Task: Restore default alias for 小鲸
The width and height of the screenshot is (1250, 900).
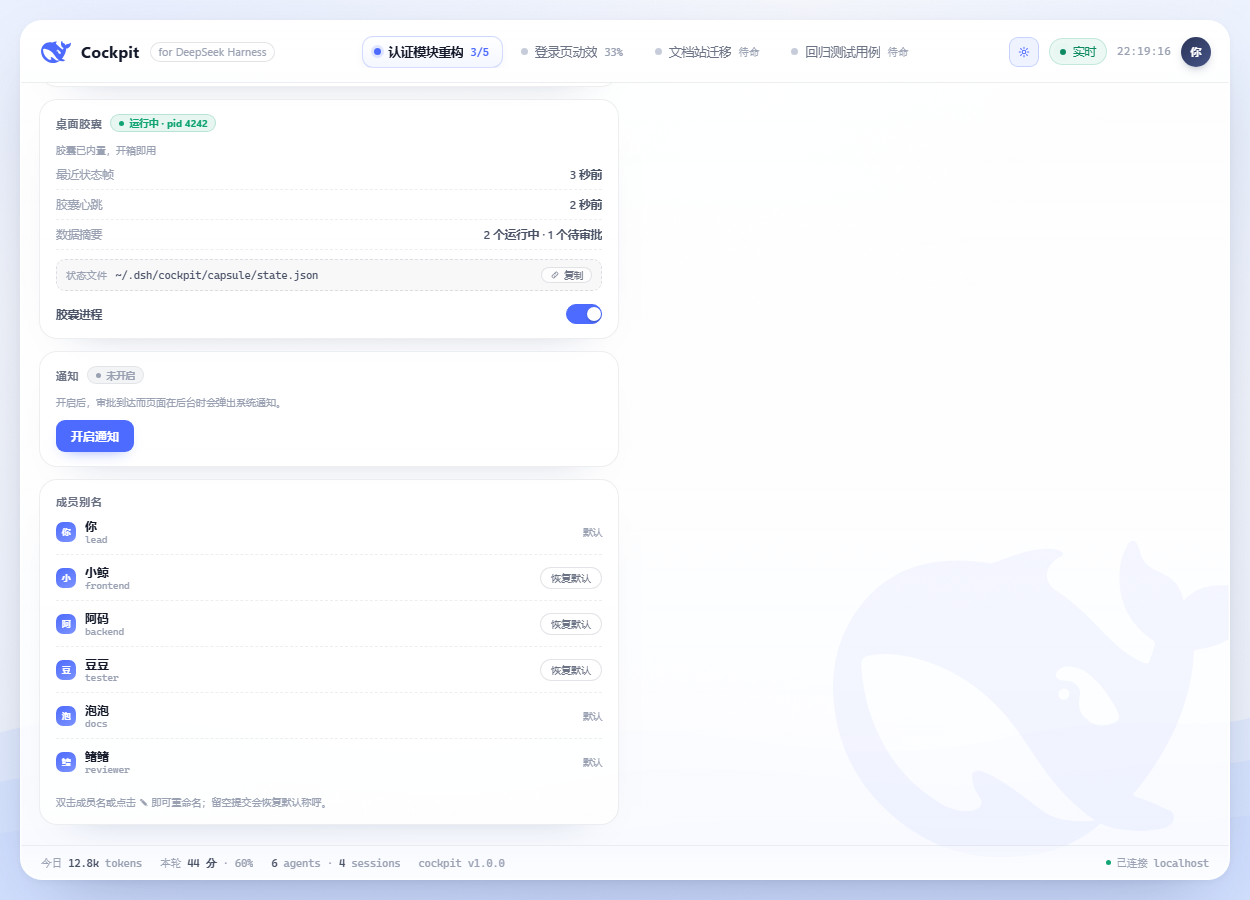Action: click(x=571, y=578)
